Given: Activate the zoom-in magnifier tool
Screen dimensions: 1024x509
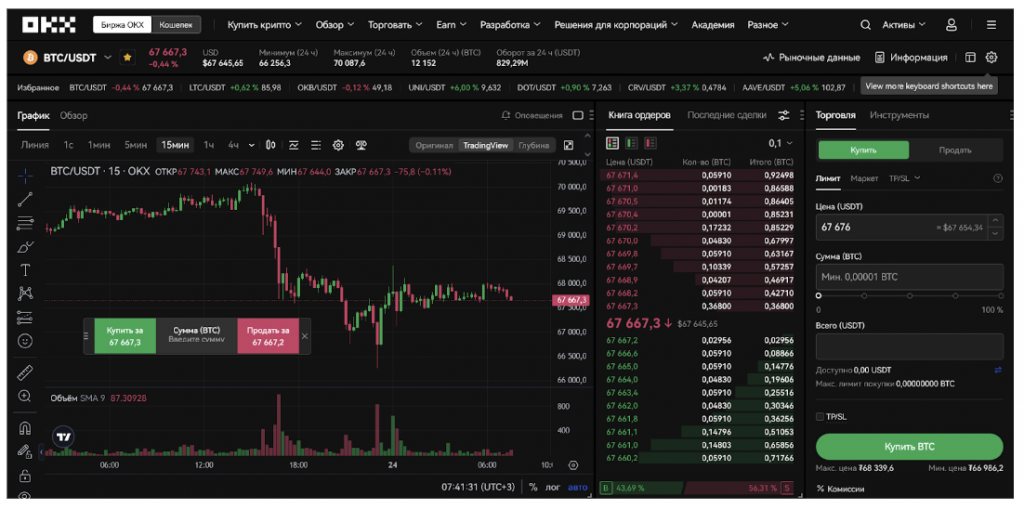Looking at the screenshot, I should pyautogui.click(x=25, y=395).
